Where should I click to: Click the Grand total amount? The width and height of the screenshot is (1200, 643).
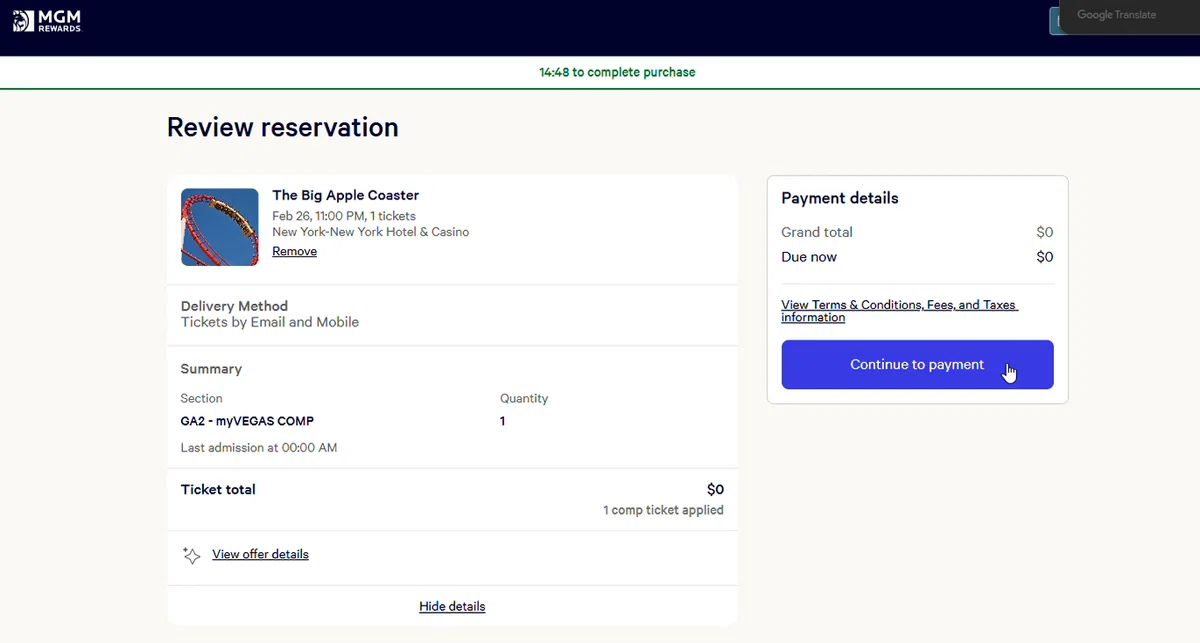(x=1045, y=232)
